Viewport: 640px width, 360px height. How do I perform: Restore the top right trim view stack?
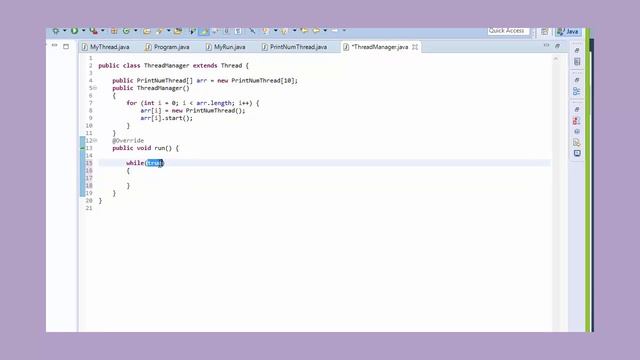pos(577,51)
